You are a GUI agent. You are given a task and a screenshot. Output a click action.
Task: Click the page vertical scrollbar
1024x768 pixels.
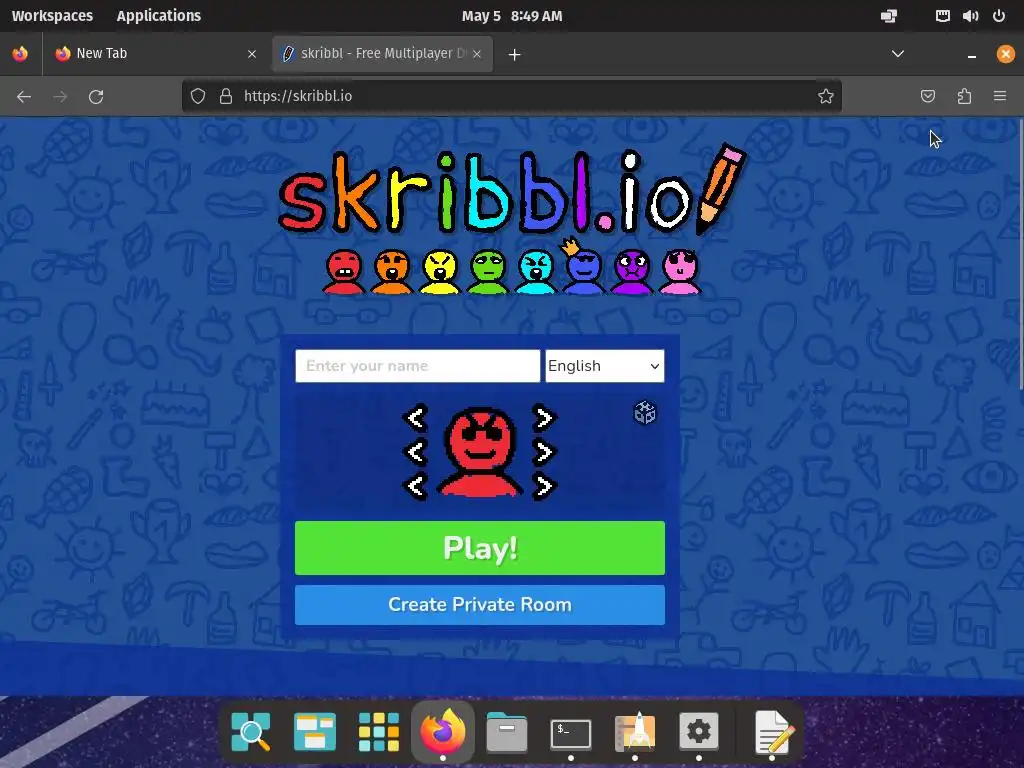(x=1021, y=255)
